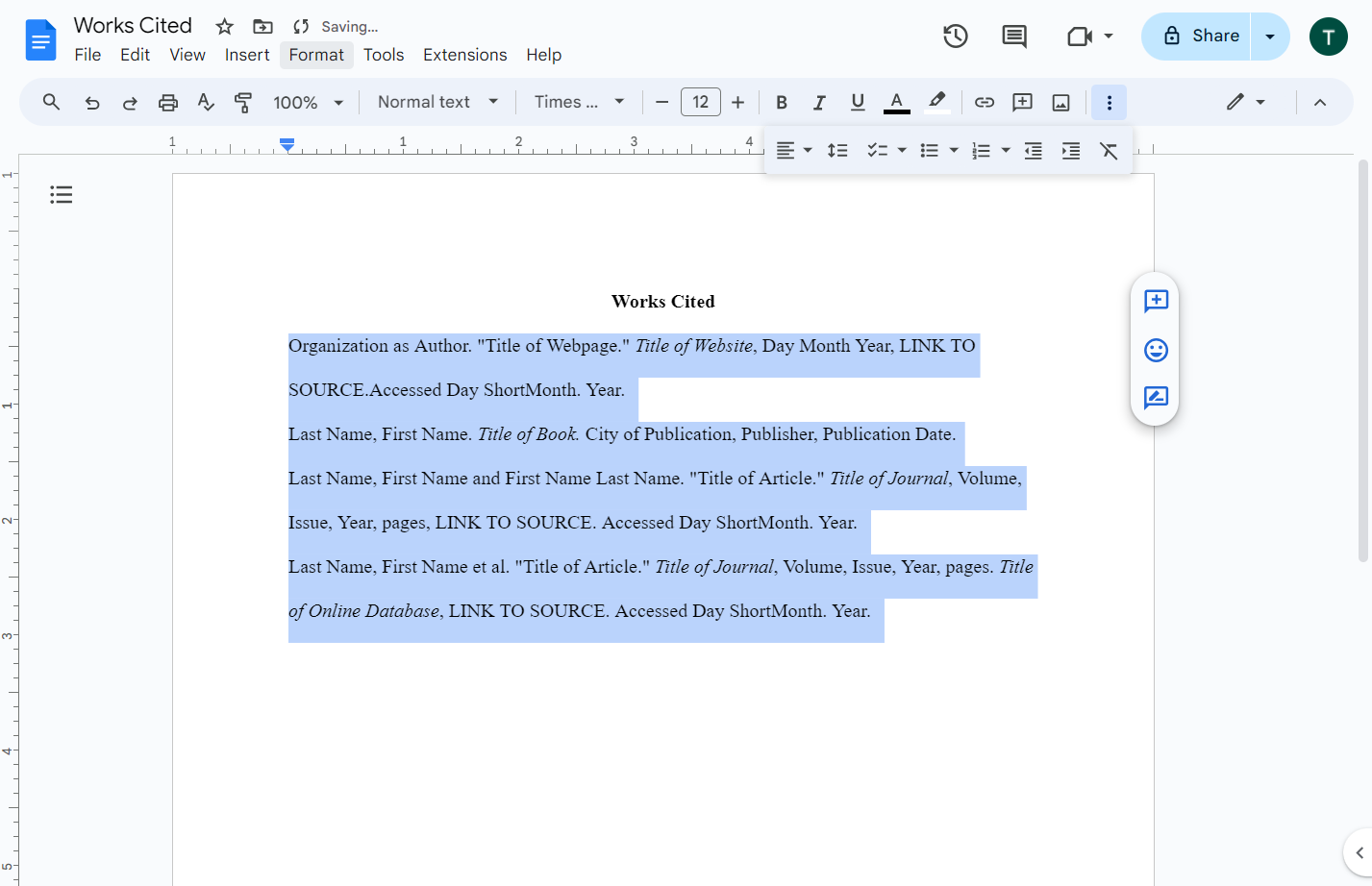Open the Help menu
Image resolution: width=1372 pixels, height=886 pixels.
543,55
